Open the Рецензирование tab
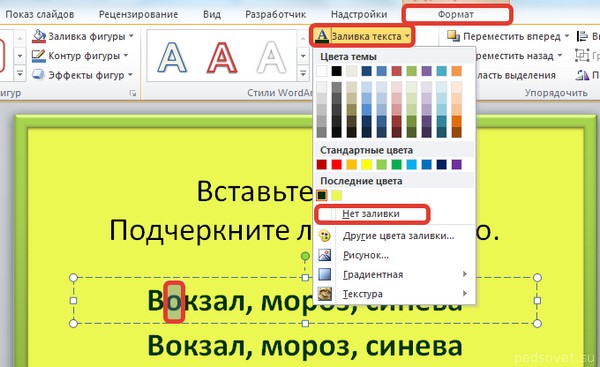Screen dimensions: 600x367 pos(139,15)
